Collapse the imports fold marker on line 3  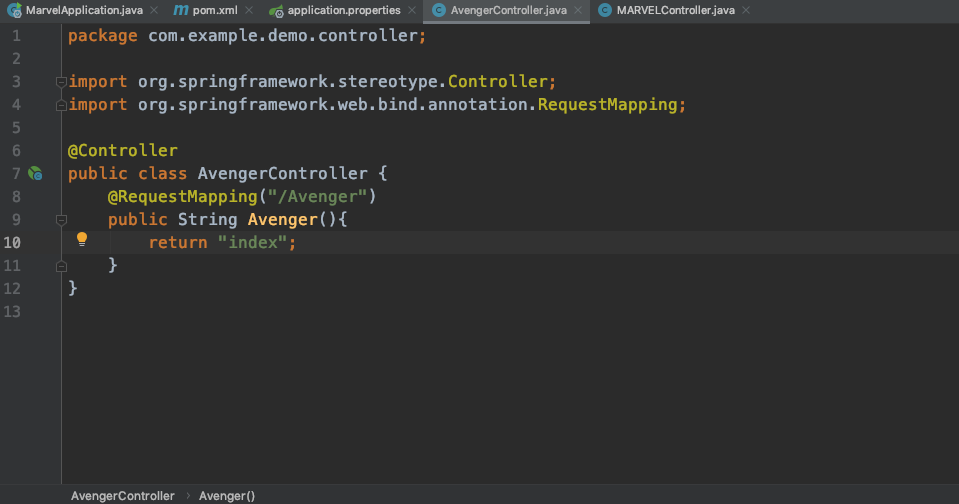coord(61,82)
